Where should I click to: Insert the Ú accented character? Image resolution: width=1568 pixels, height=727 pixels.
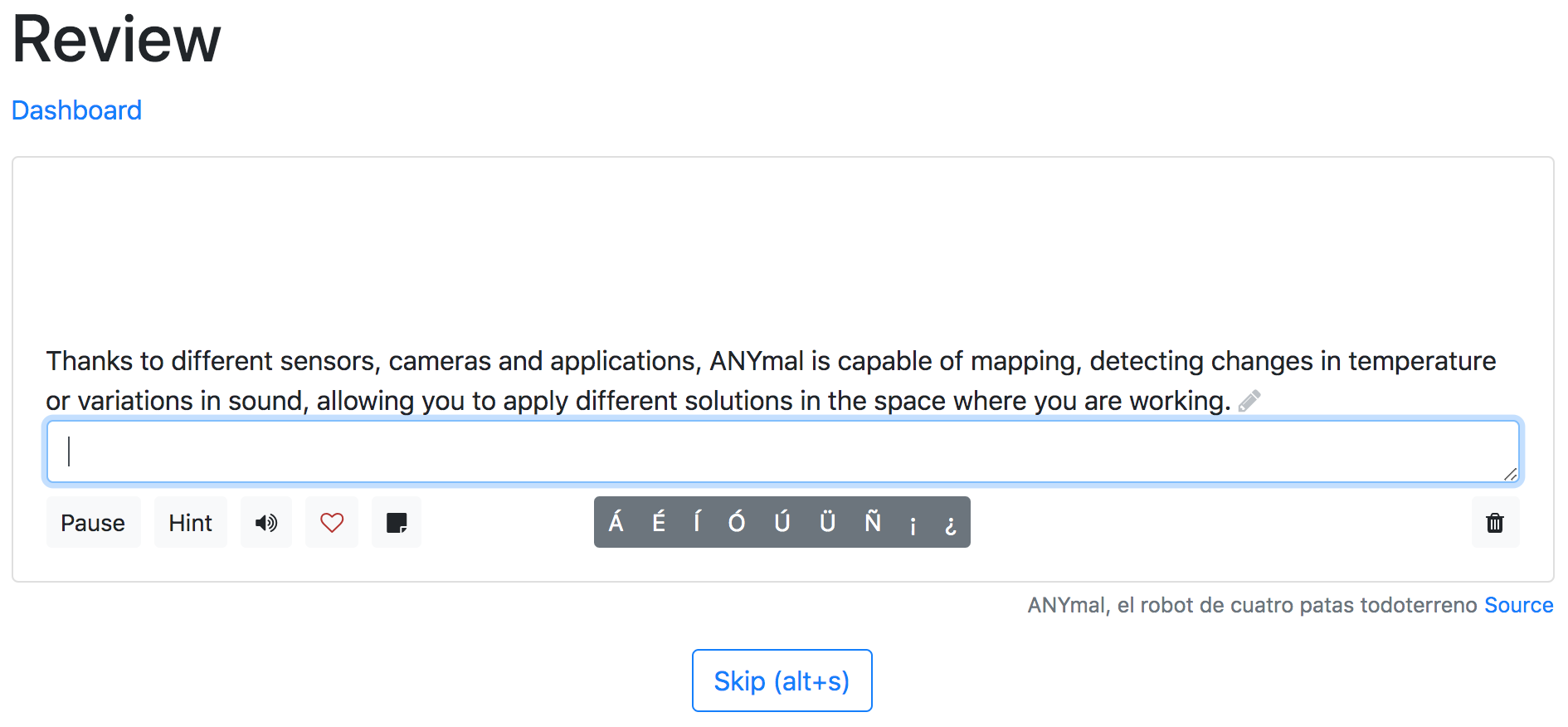pos(782,522)
